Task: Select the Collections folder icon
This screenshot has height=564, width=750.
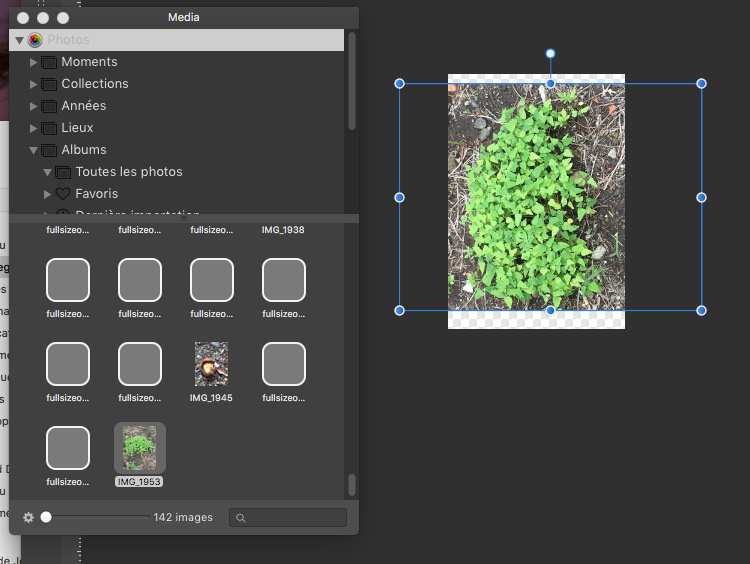Action: [49, 85]
